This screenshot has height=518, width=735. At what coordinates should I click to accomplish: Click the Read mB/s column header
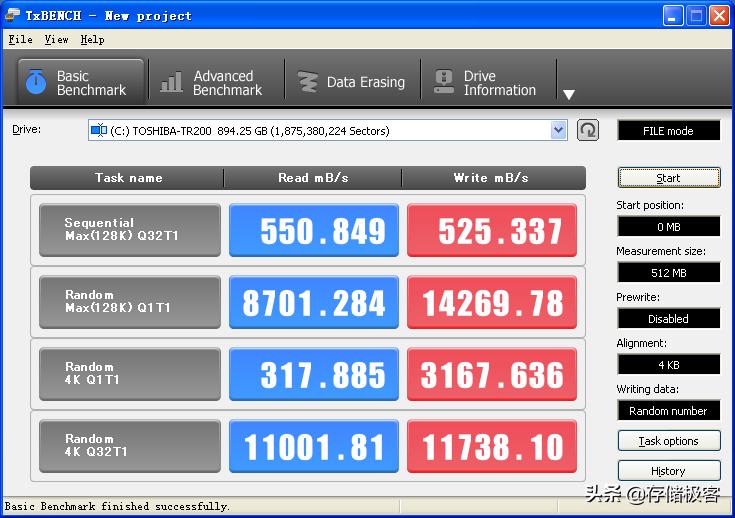(x=313, y=178)
